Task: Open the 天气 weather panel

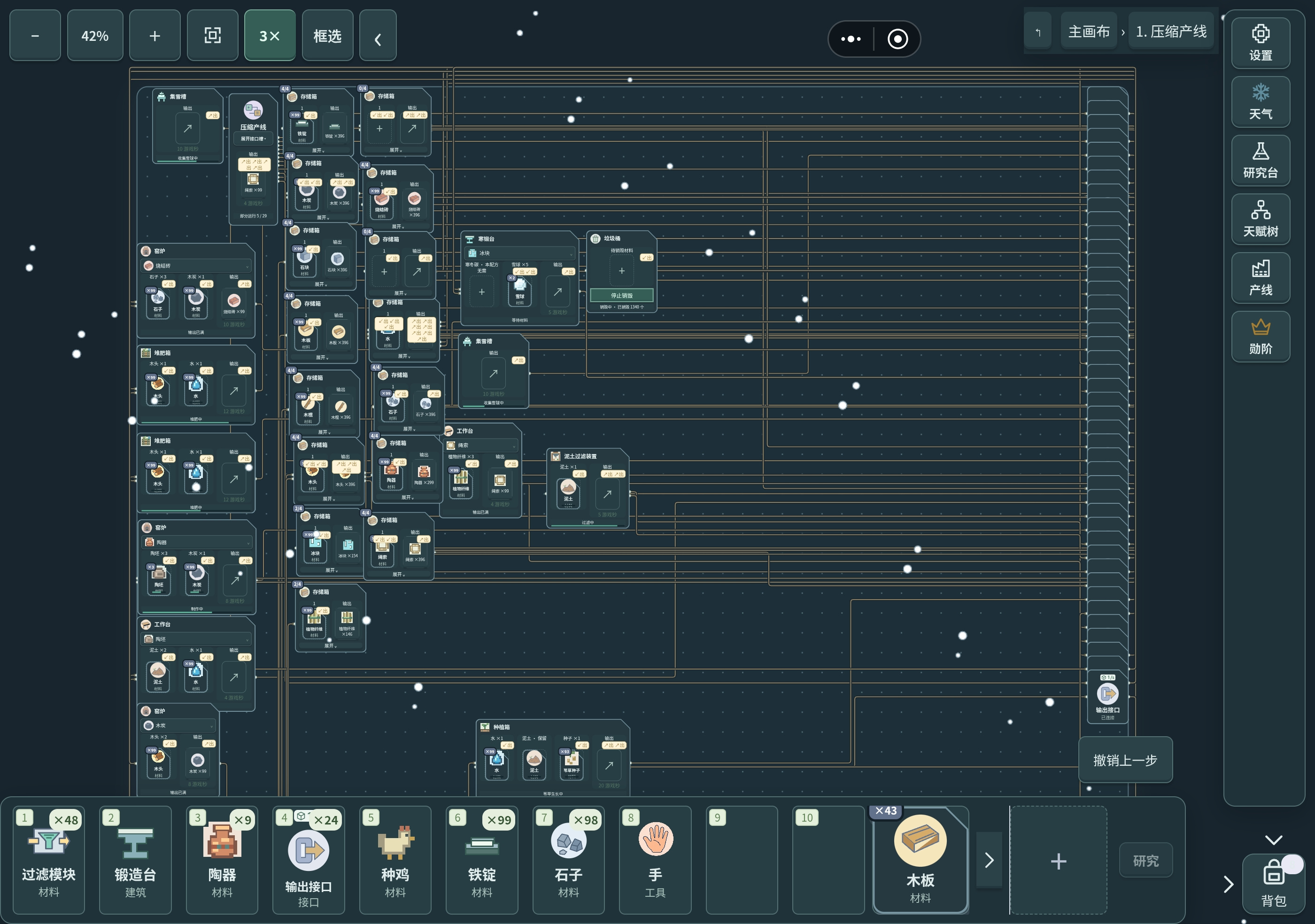Action: [x=1260, y=102]
